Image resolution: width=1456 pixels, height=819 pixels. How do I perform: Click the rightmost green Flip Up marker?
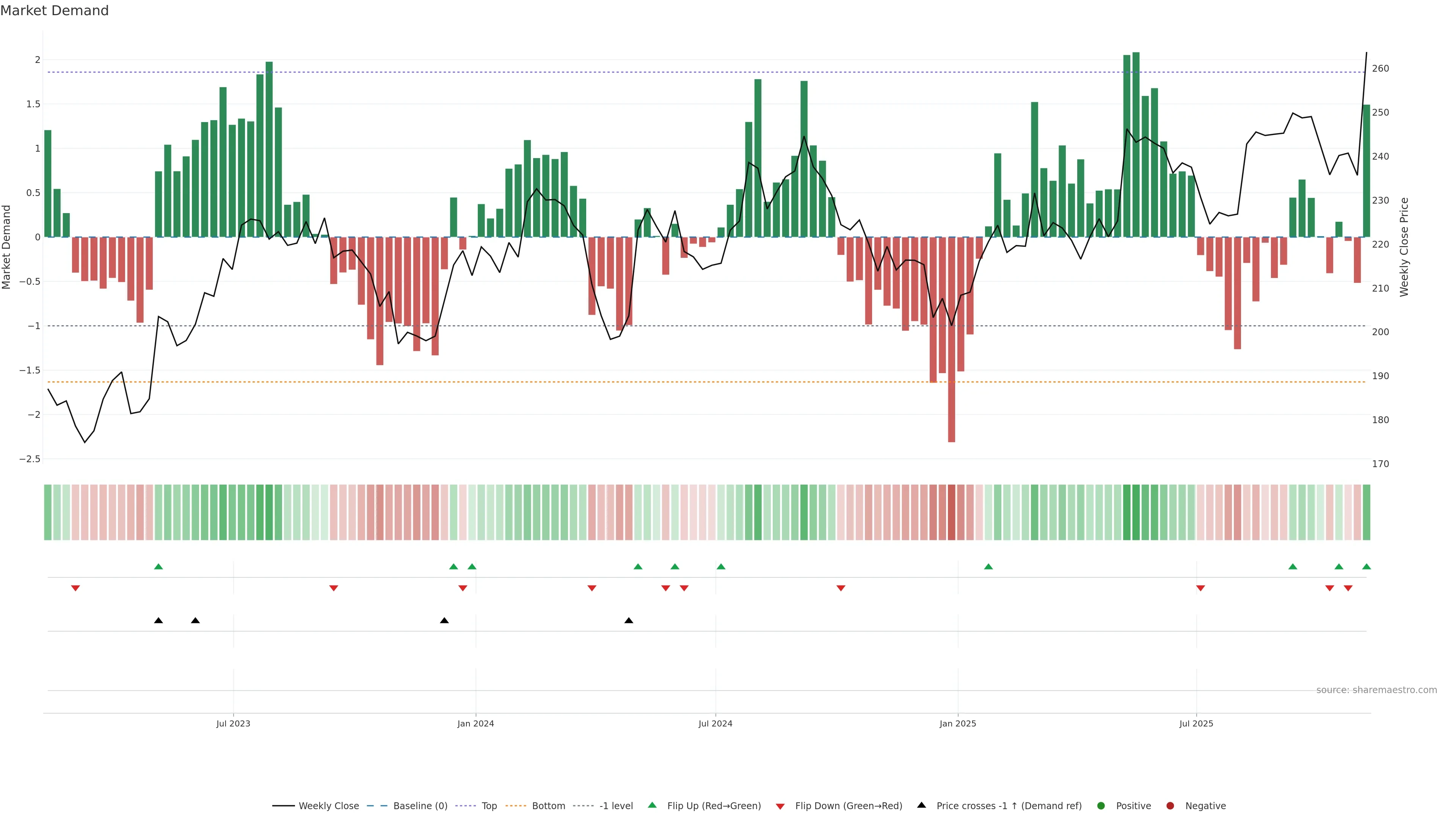point(1366,566)
